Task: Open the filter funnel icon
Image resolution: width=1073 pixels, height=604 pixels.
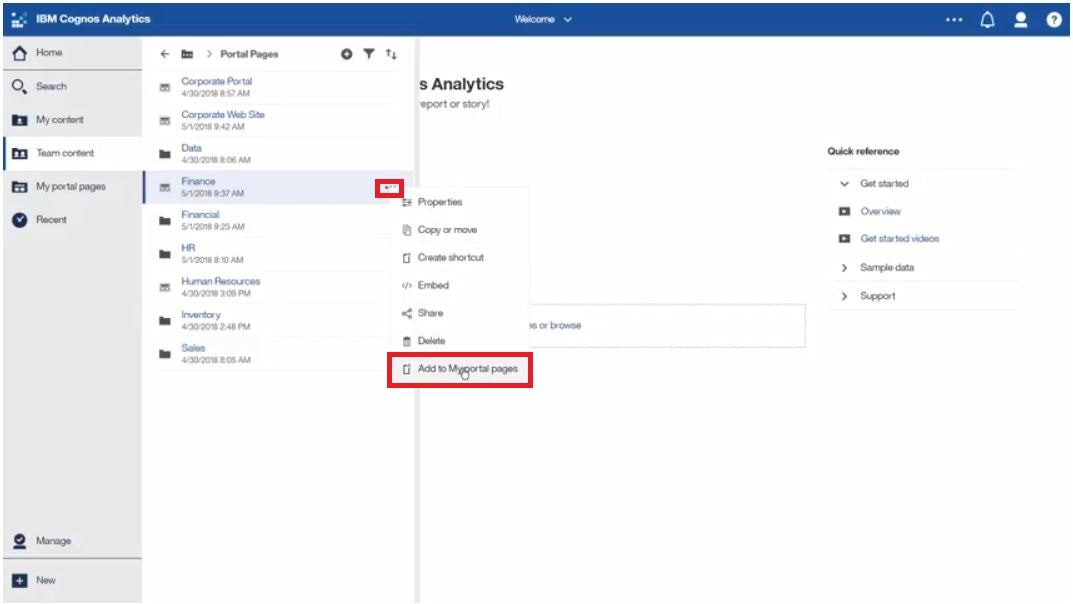Action: tap(369, 53)
